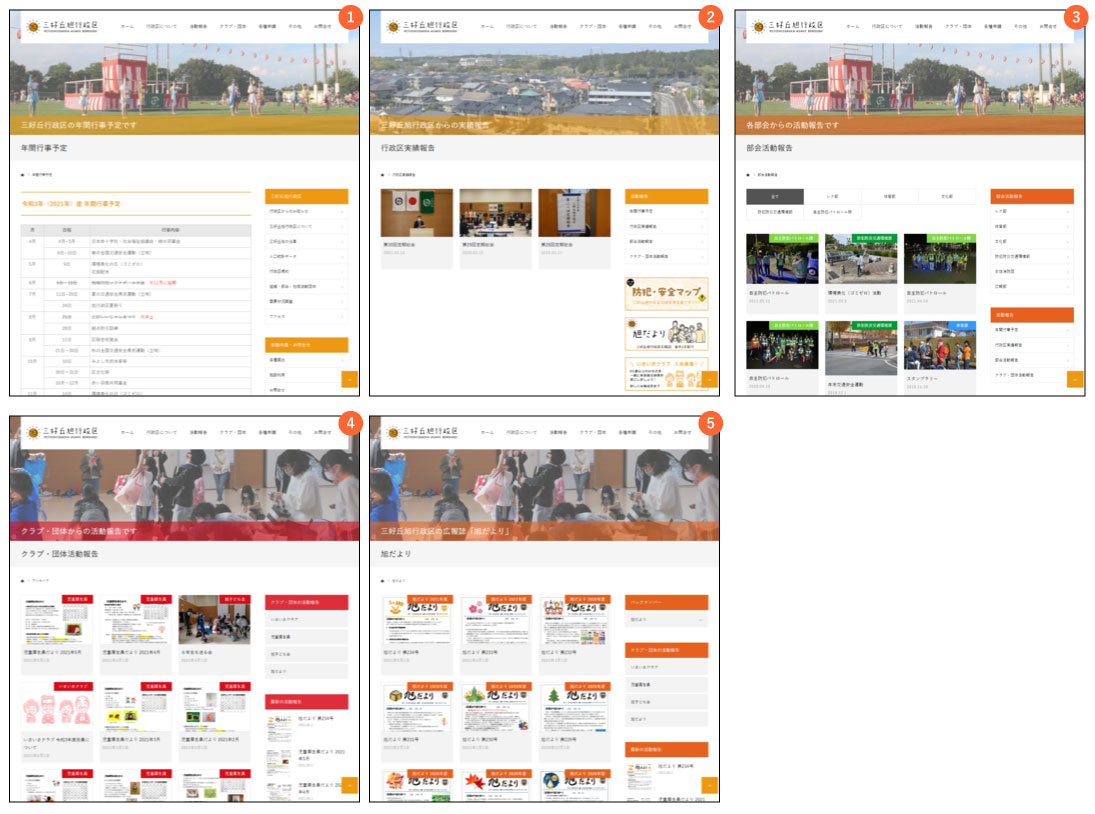Screen dimensions: 1095x814
Task: Click the 防犯・安全マップ banner
Action: click(x=666, y=293)
